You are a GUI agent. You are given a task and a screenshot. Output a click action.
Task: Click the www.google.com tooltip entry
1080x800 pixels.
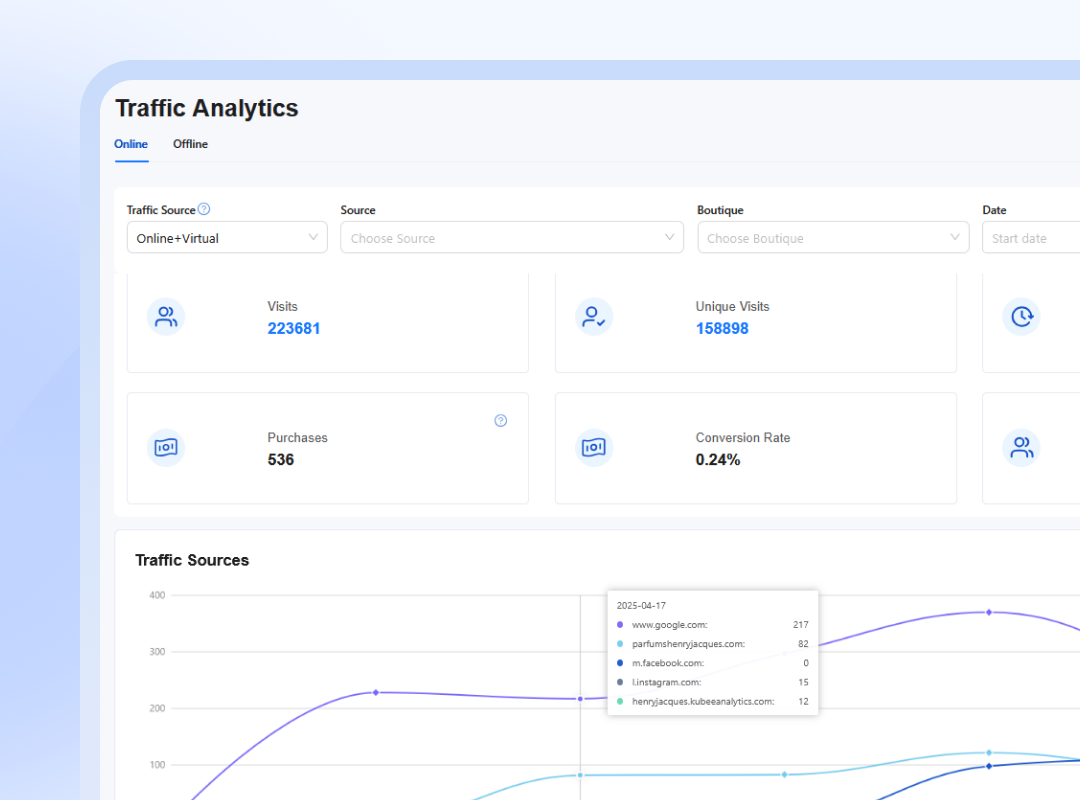pyautogui.click(x=712, y=625)
